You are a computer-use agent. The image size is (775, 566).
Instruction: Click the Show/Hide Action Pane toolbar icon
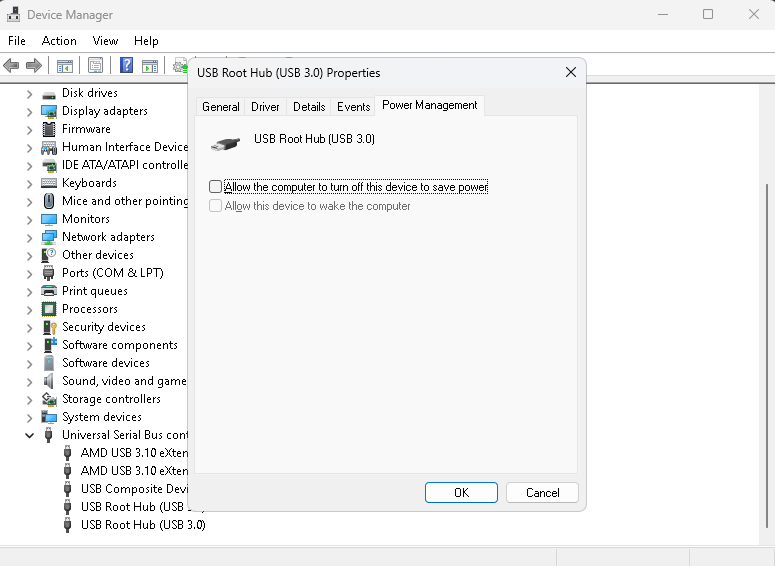click(150, 65)
